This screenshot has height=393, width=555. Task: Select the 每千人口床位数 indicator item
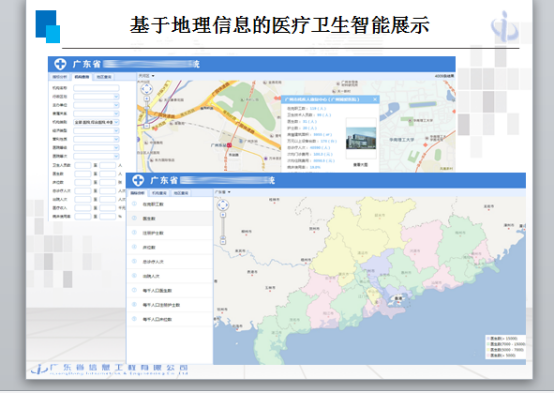pyautogui.click(x=170, y=319)
